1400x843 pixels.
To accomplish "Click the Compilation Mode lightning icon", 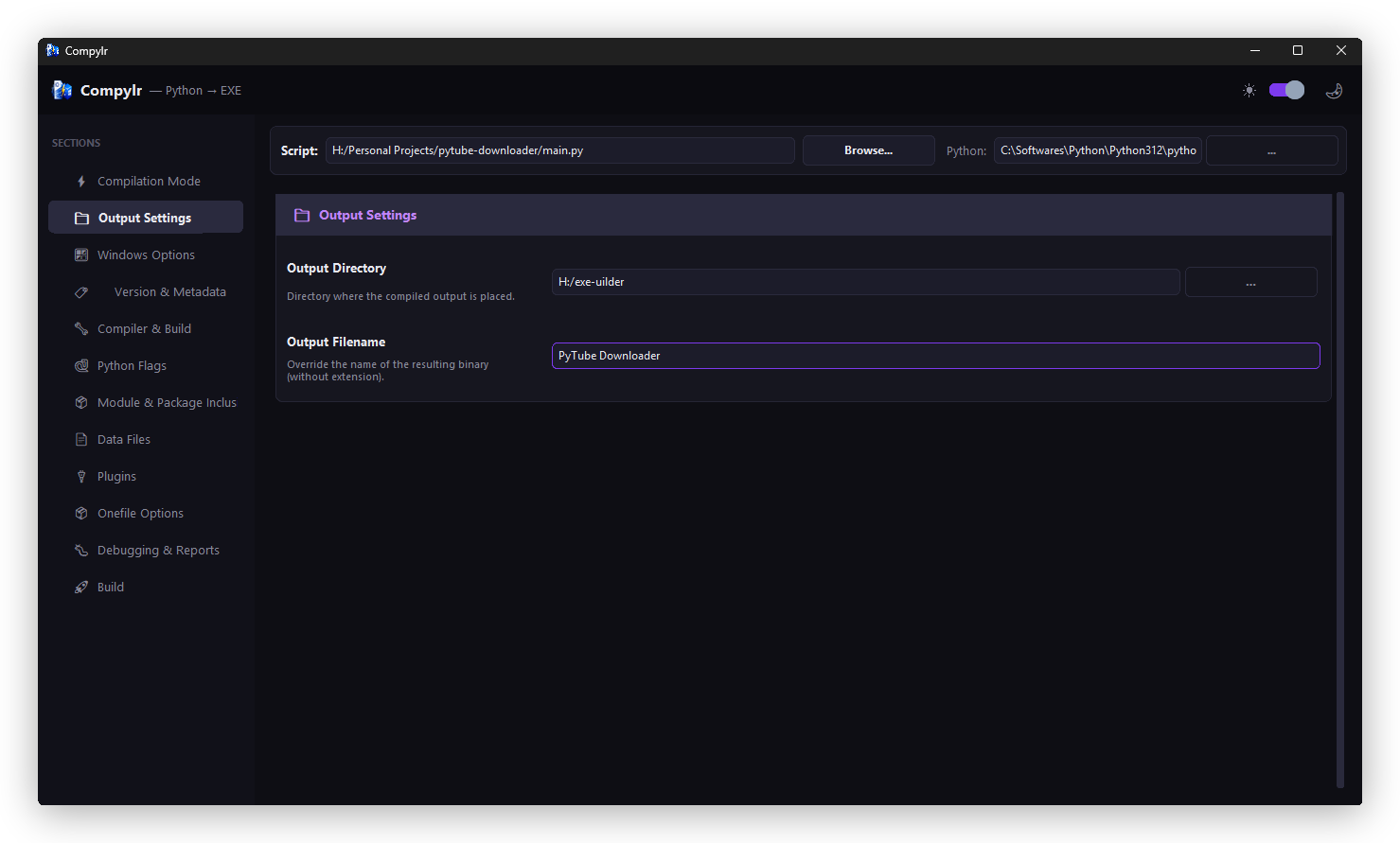I will [x=81, y=182].
